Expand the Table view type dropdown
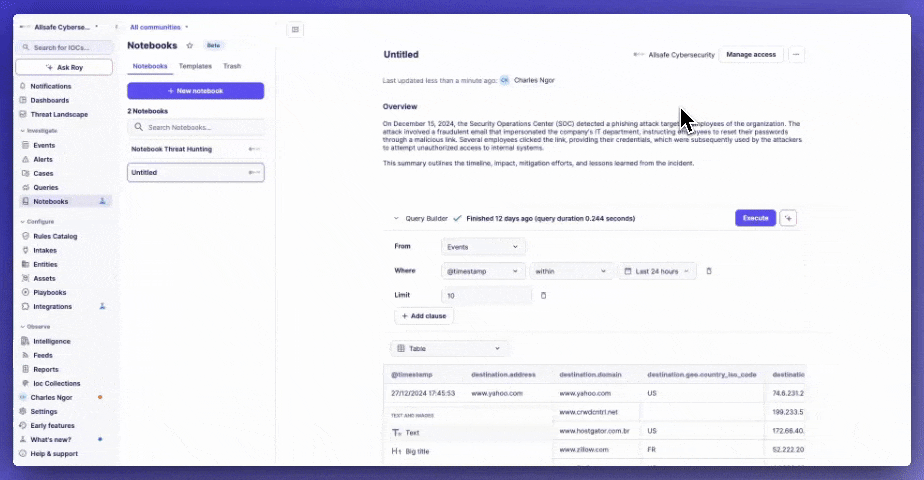 tap(449, 348)
